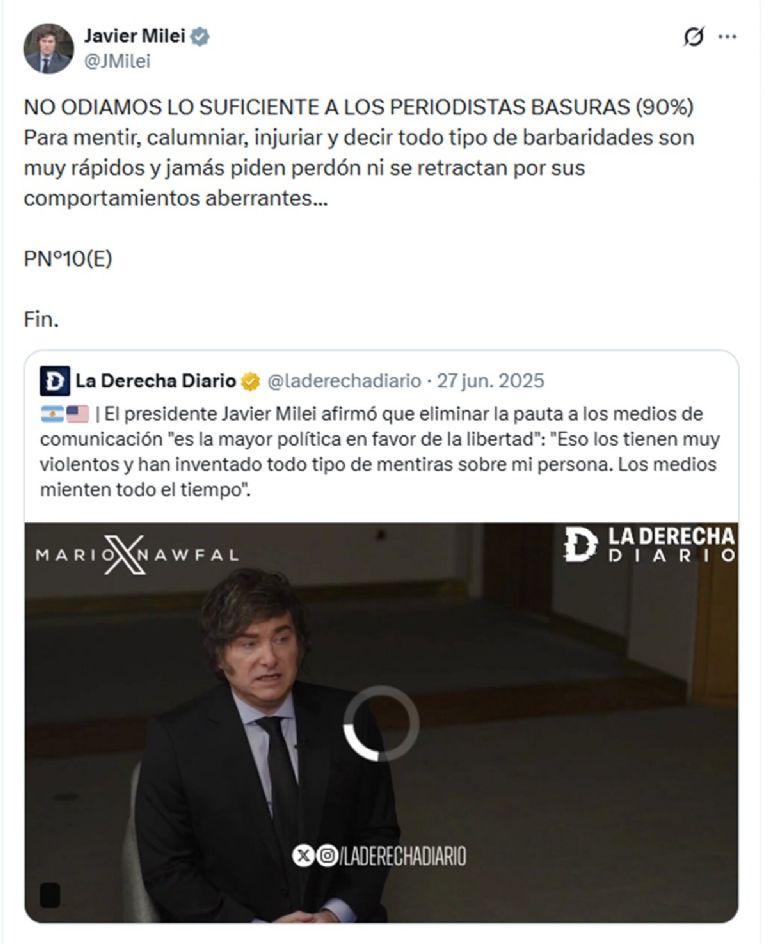Click the loading spinner on the video
This screenshot has height=944, width=768.
click(x=381, y=723)
